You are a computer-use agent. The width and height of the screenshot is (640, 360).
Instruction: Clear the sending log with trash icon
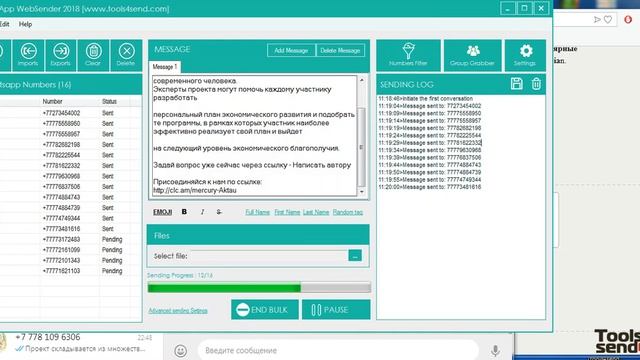(x=536, y=84)
